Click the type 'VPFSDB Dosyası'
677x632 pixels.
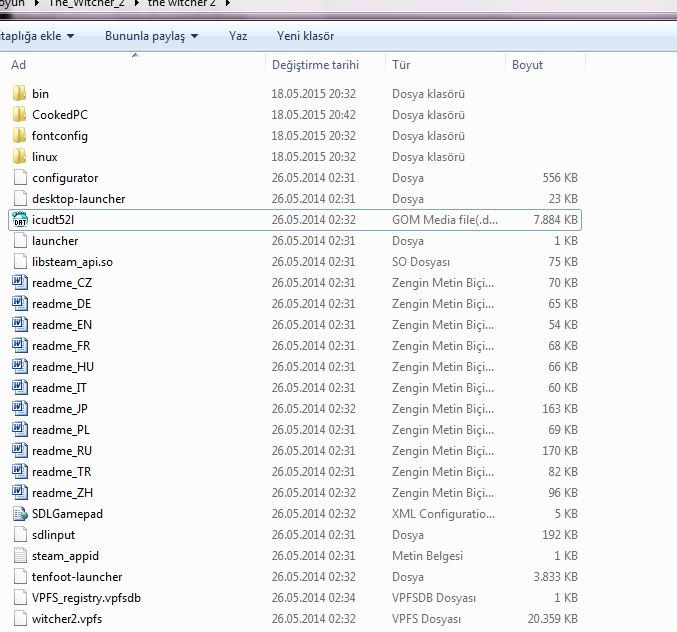[x=433, y=598]
